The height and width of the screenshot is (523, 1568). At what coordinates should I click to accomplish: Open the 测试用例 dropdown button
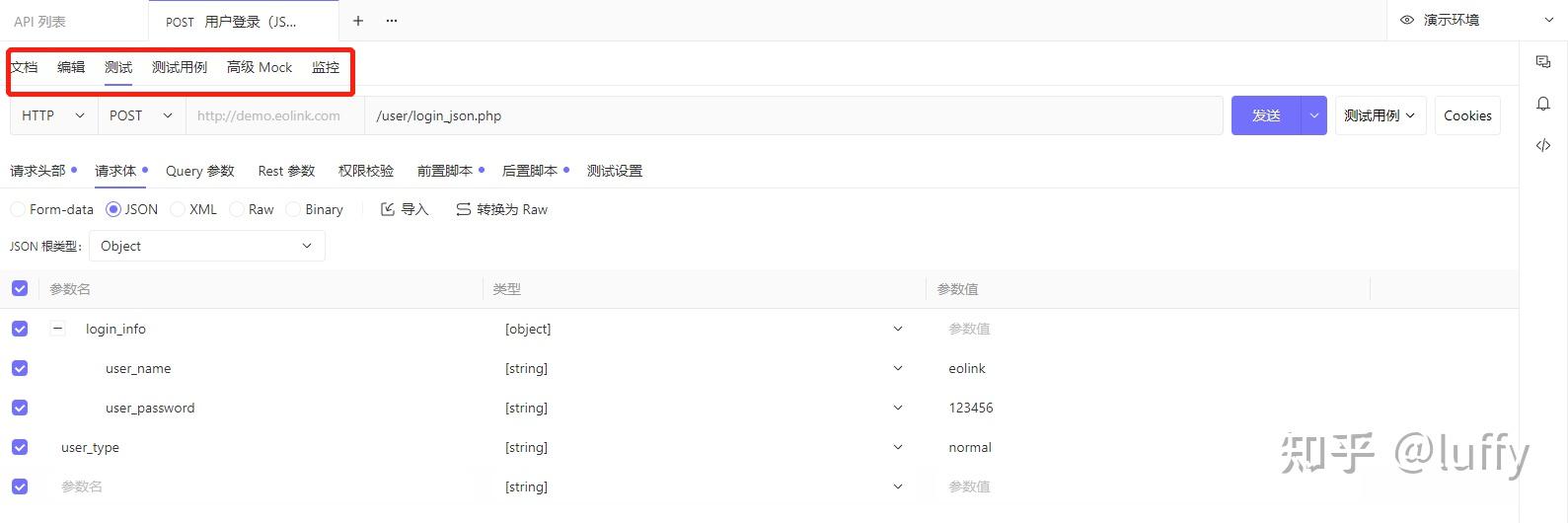point(1380,115)
